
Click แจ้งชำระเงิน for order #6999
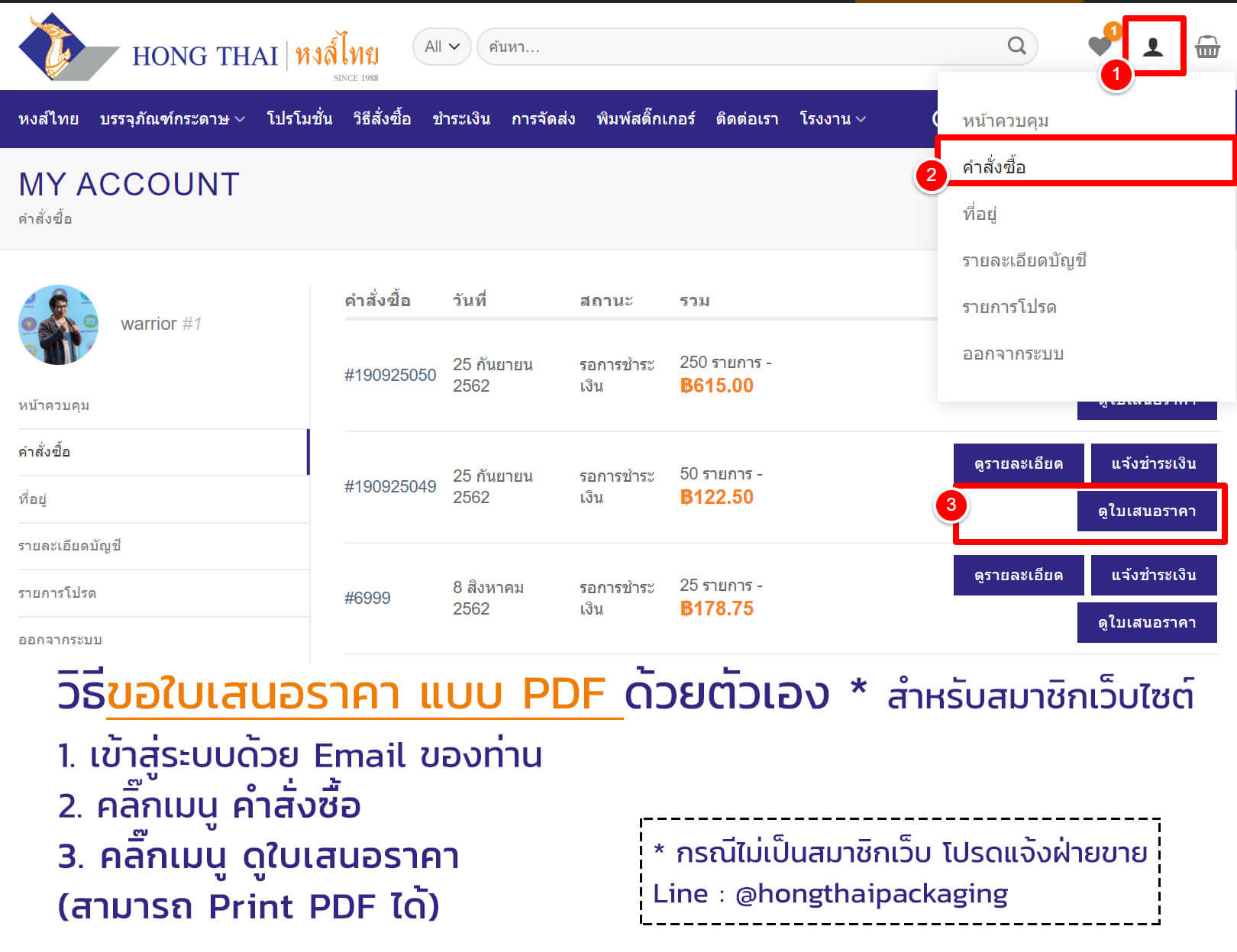coord(1154,575)
